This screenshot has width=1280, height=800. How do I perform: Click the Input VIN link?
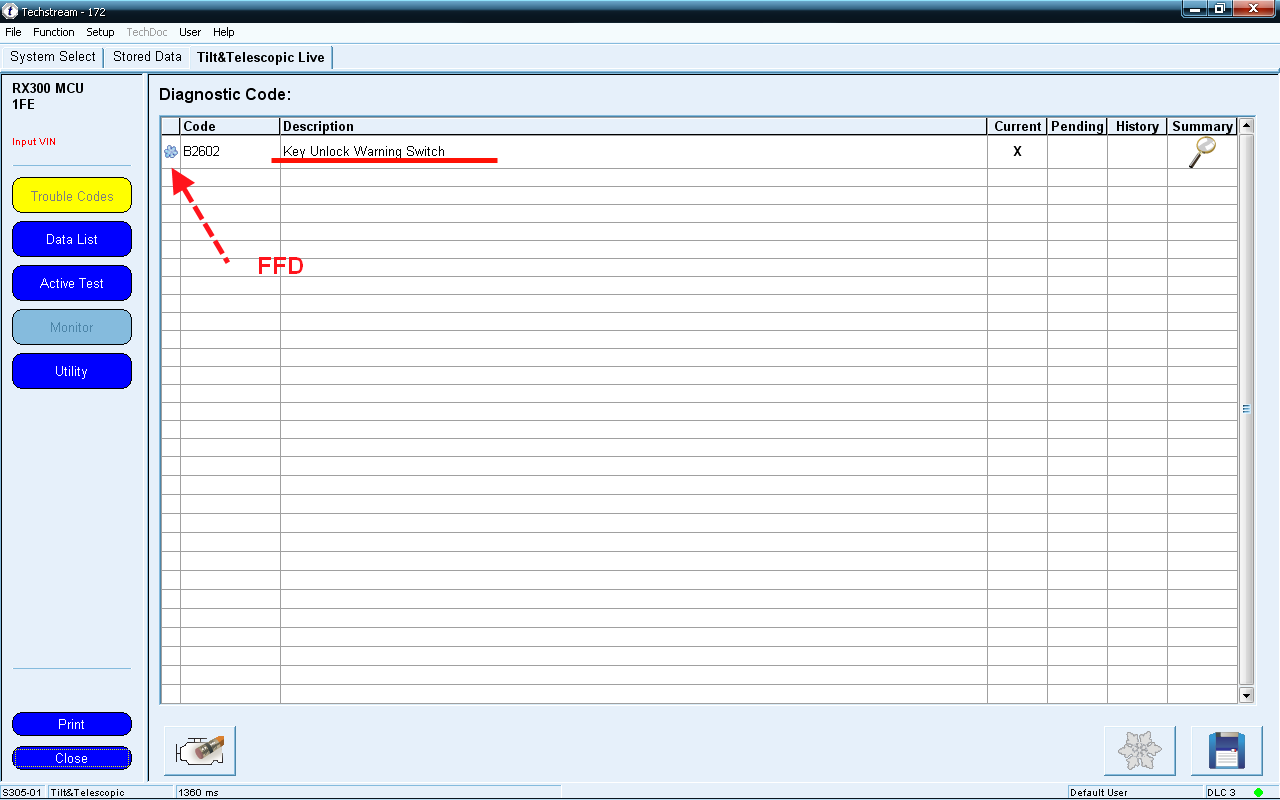click(x=34, y=142)
